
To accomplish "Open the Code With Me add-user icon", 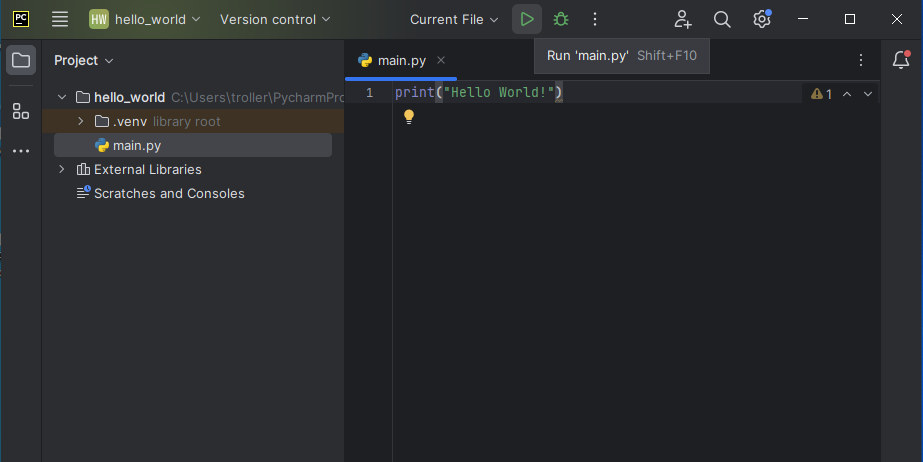I will pos(683,19).
